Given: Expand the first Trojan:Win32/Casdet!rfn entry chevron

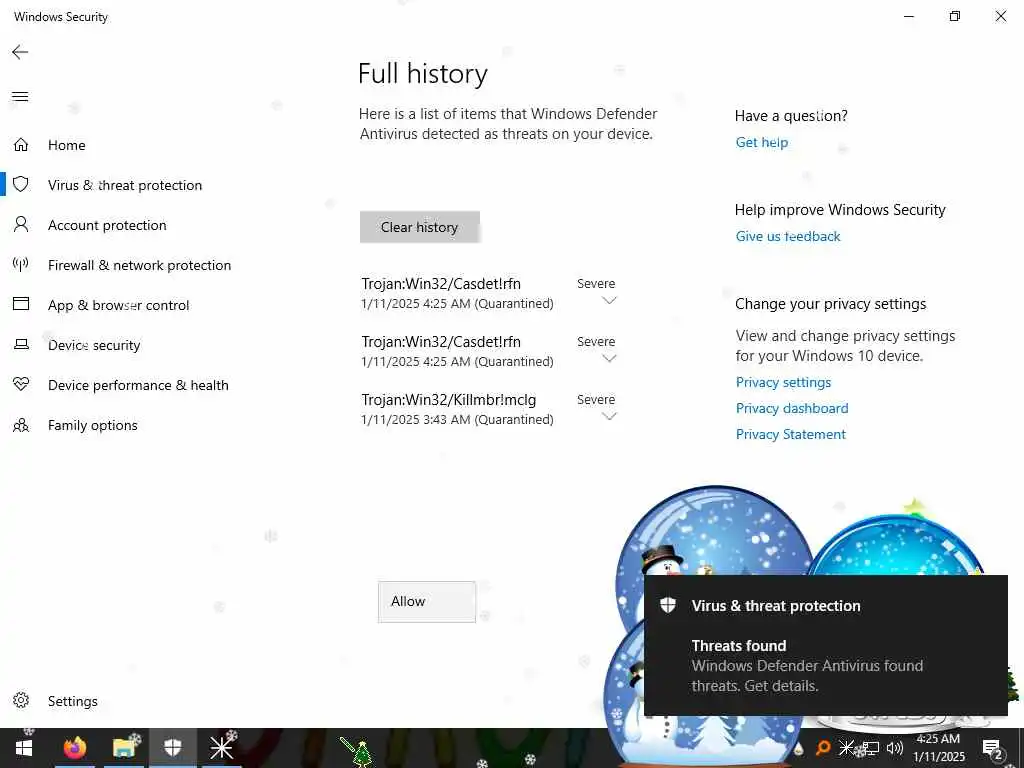Looking at the screenshot, I should [x=609, y=300].
